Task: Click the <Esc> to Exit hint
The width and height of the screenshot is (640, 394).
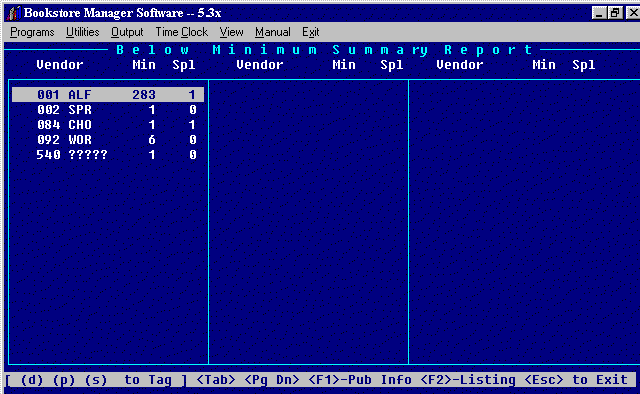Action: pyautogui.click(x=576, y=380)
